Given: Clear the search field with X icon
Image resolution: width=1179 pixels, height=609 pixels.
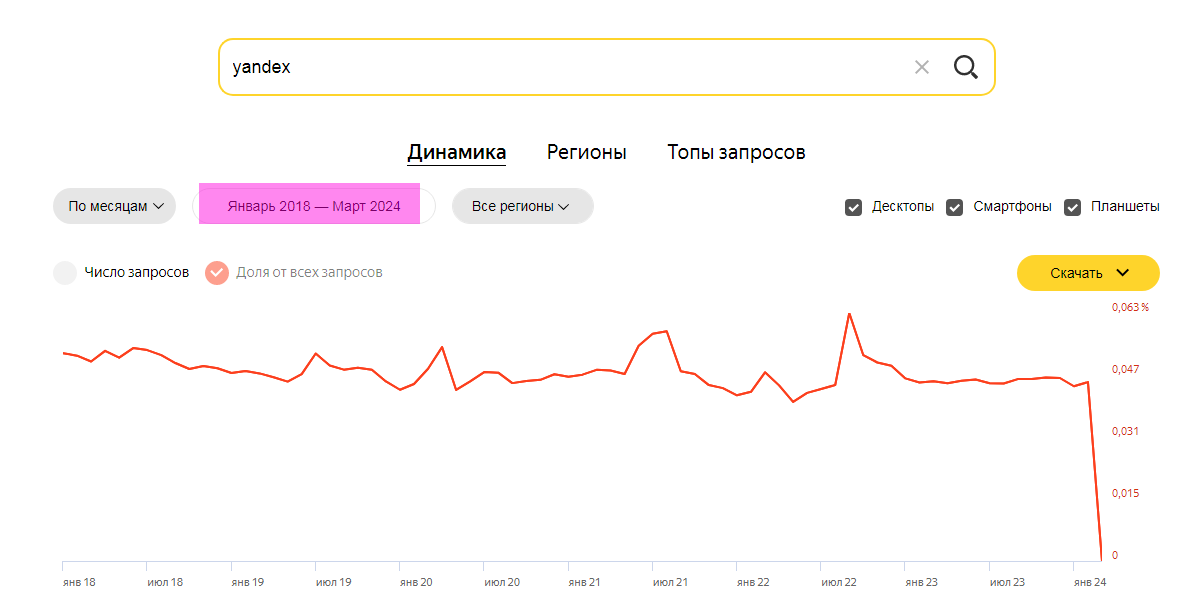Looking at the screenshot, I should (x=922, y=68).
